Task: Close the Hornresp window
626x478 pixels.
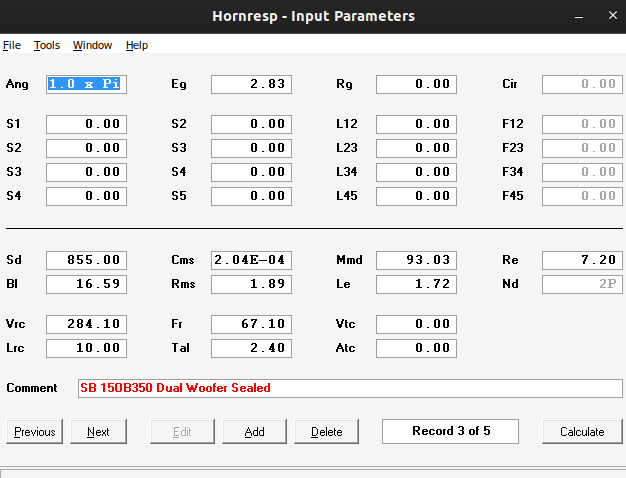Action: click(613, 16)
